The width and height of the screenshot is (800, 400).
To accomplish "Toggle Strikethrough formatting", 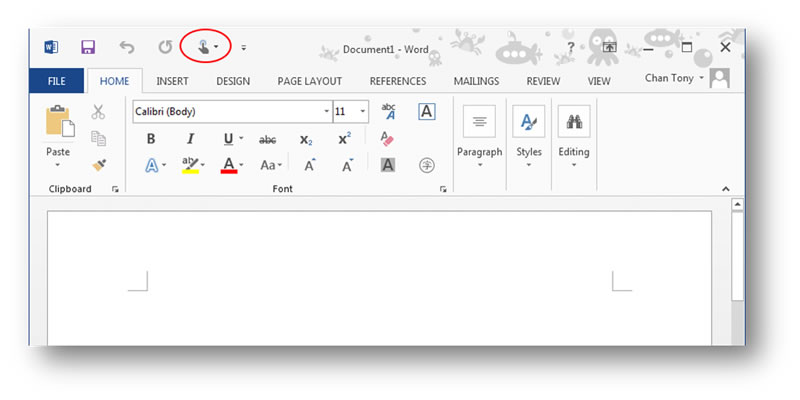I will click(x=267, y=139).
